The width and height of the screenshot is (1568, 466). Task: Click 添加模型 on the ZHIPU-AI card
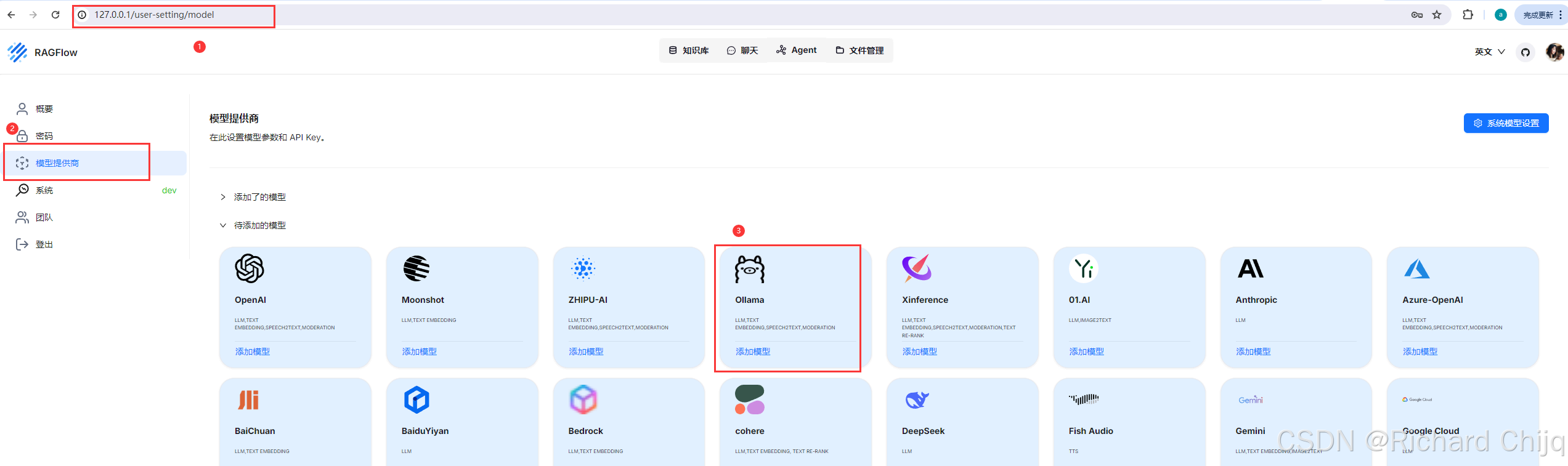586,352
